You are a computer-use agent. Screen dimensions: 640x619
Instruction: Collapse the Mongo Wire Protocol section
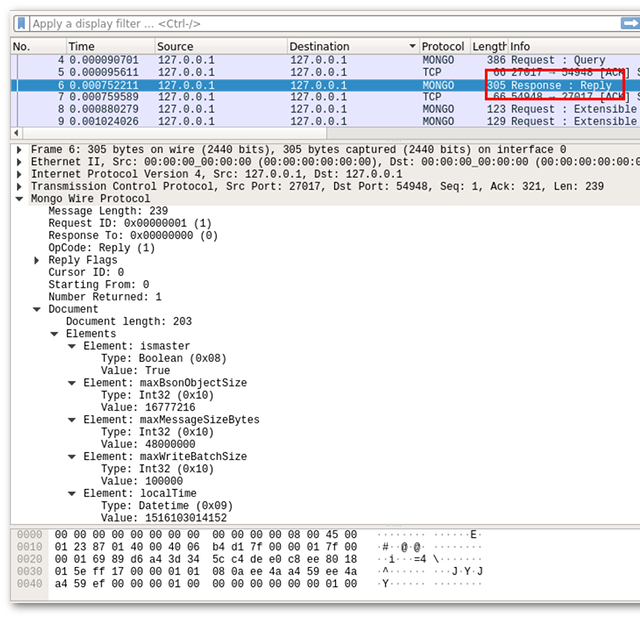point(22,199)
